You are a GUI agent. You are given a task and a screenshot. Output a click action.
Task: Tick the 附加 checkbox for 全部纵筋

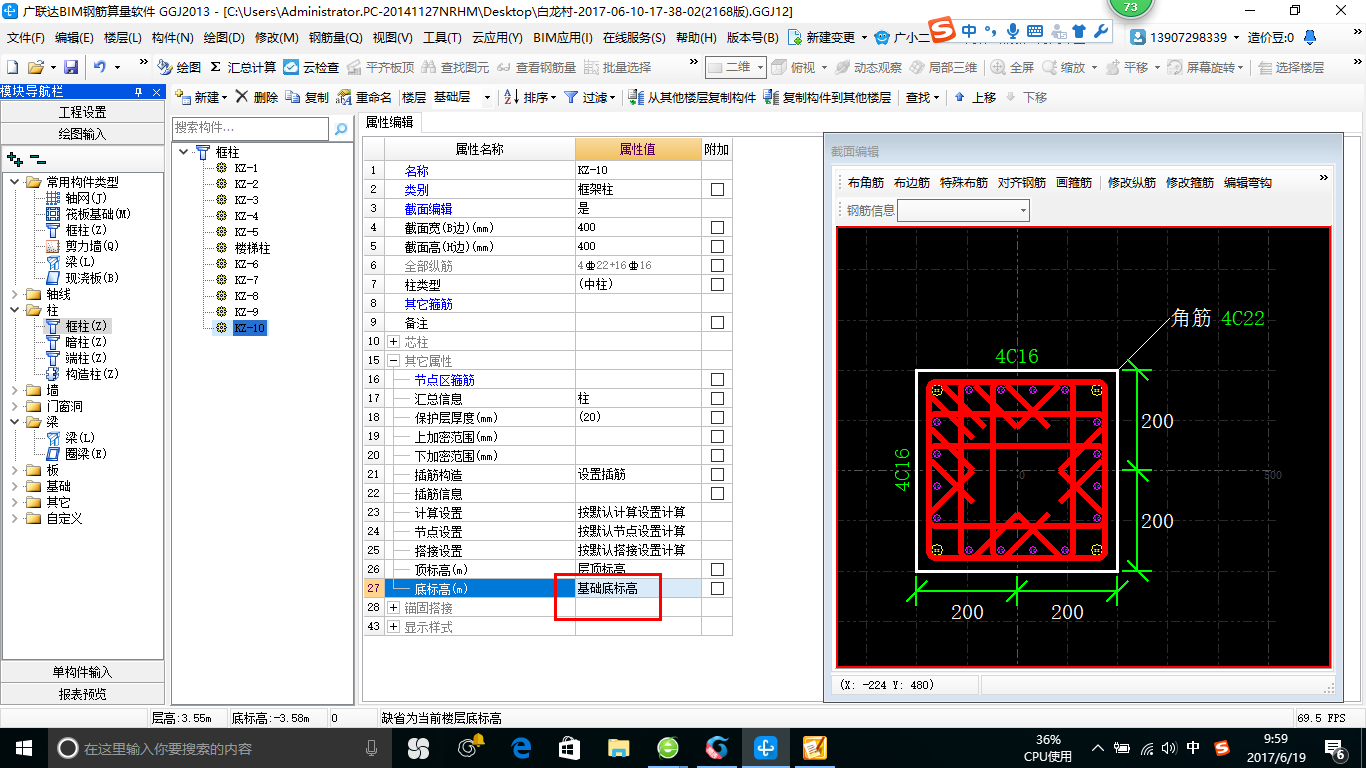(717, 266)
